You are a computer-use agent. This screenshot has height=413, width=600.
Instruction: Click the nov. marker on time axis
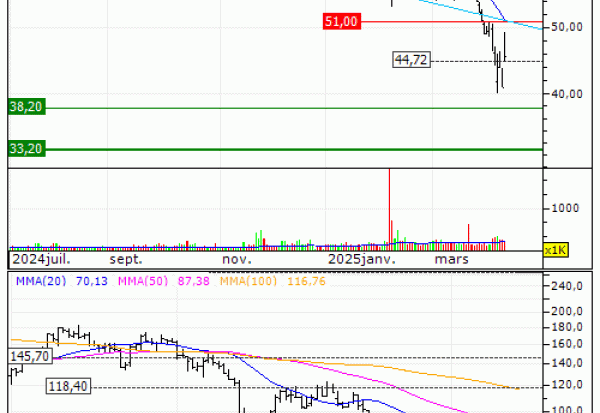(x=235, y=258)
